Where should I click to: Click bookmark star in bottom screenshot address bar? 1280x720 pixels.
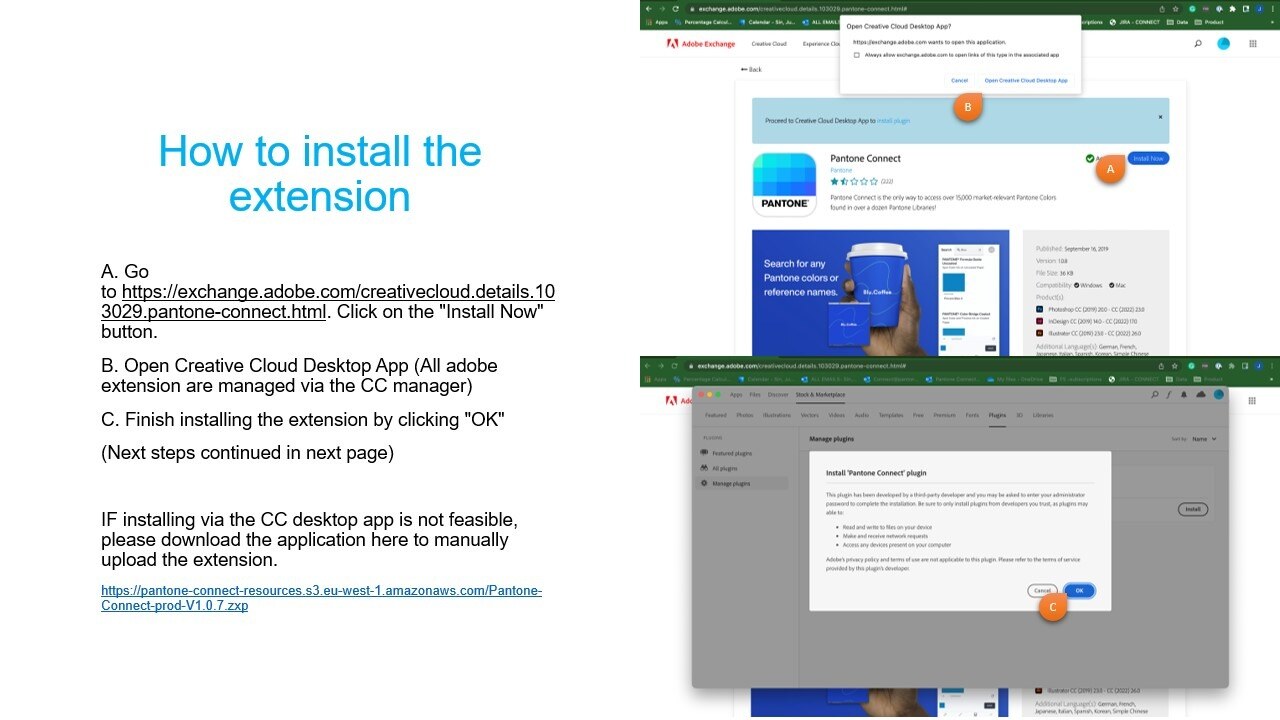(x=1175, y=366)
